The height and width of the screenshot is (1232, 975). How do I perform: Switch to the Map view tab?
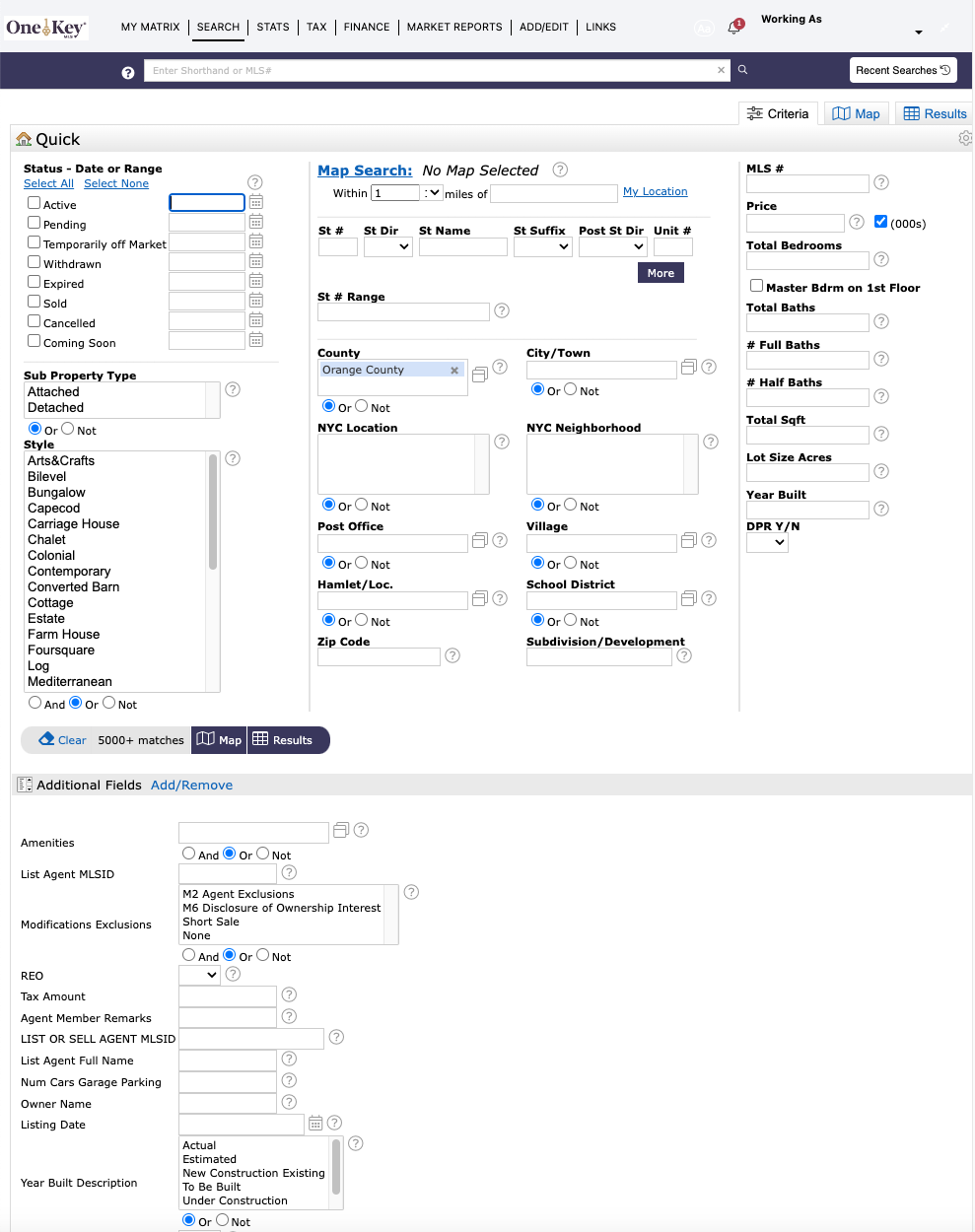856,112
